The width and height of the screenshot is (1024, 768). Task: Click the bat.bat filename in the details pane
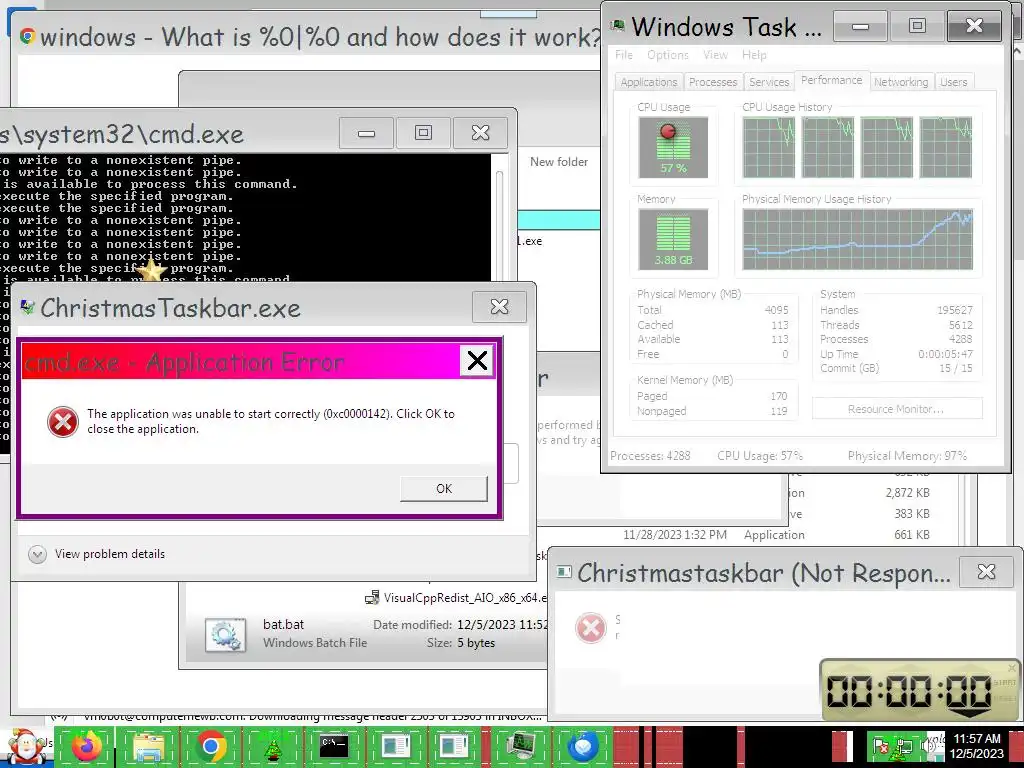click(x=283, y=624)
